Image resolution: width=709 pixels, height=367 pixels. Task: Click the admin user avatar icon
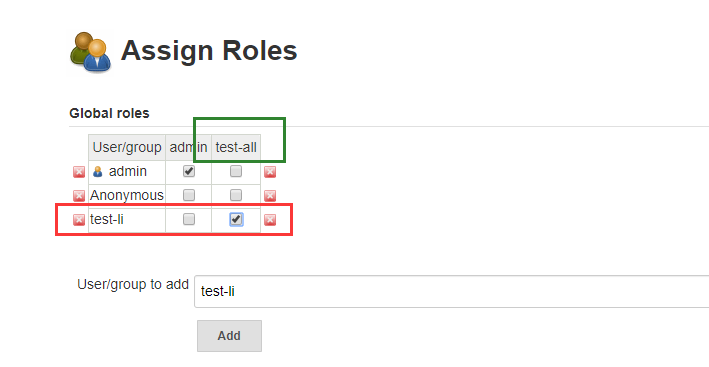[x=98, y=172]
